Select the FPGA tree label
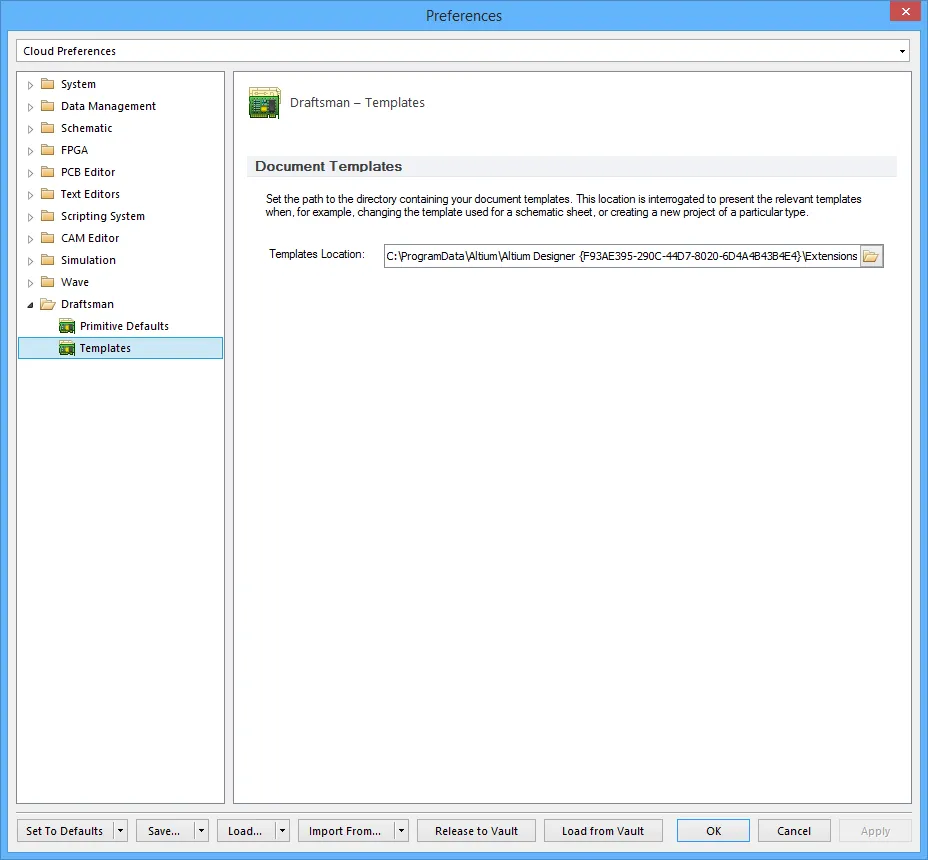The image size is (928, 860). pos(74,150)
